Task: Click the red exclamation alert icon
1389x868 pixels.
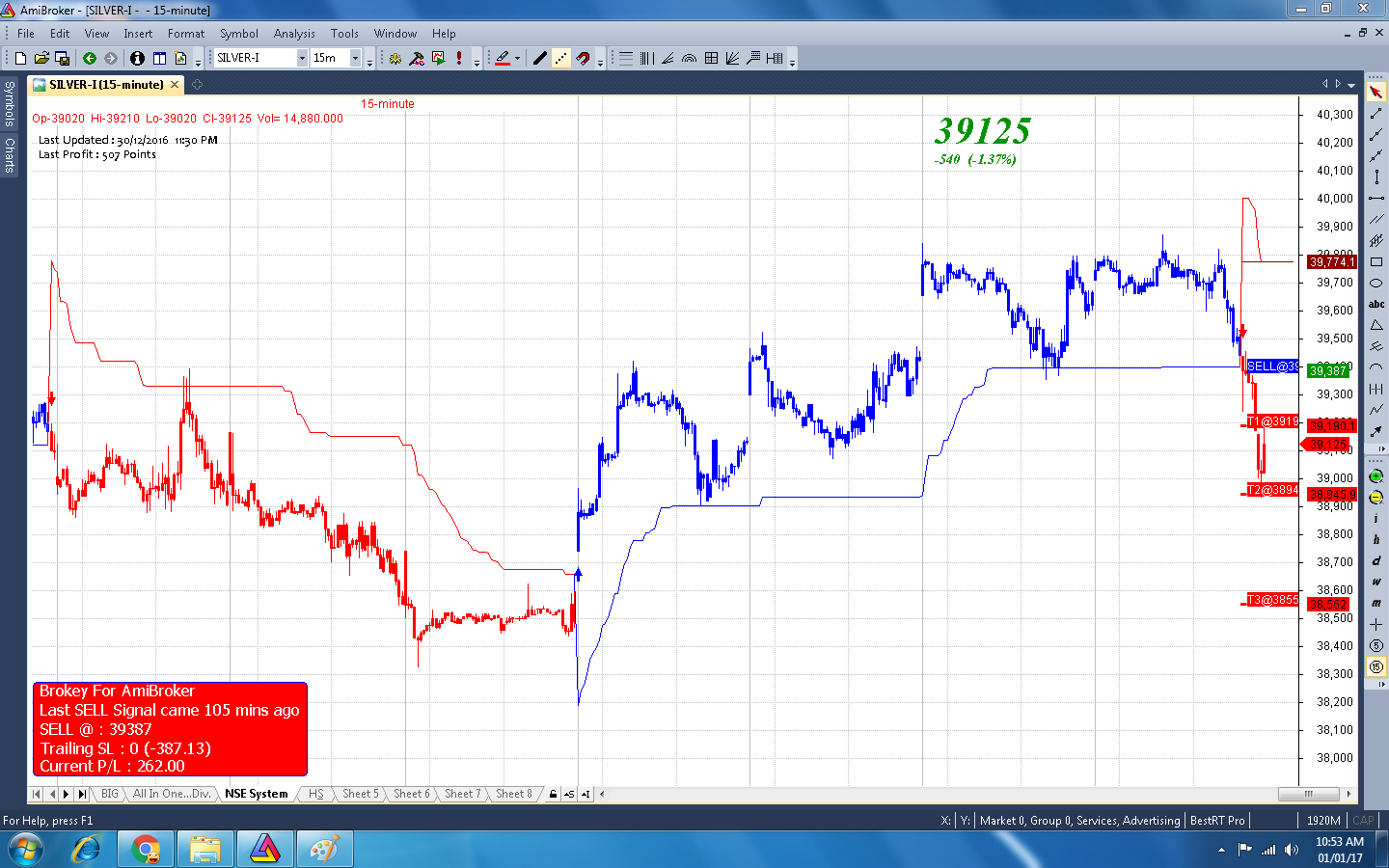Action: click(459, 58)
